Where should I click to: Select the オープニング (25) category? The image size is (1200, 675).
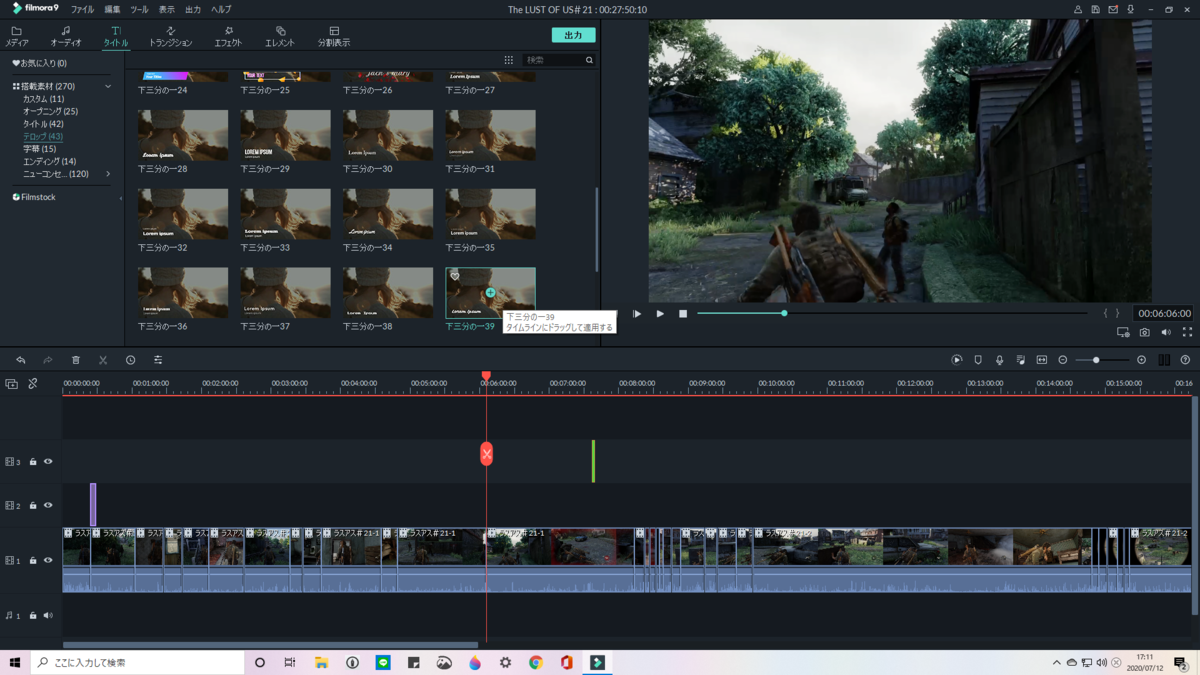click(x=50, y=112)
